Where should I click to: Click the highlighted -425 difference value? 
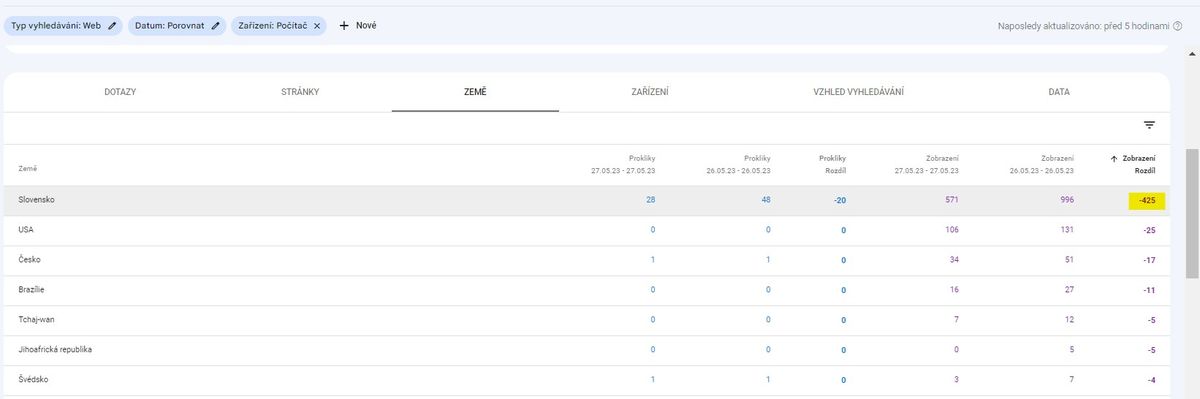1147,200
